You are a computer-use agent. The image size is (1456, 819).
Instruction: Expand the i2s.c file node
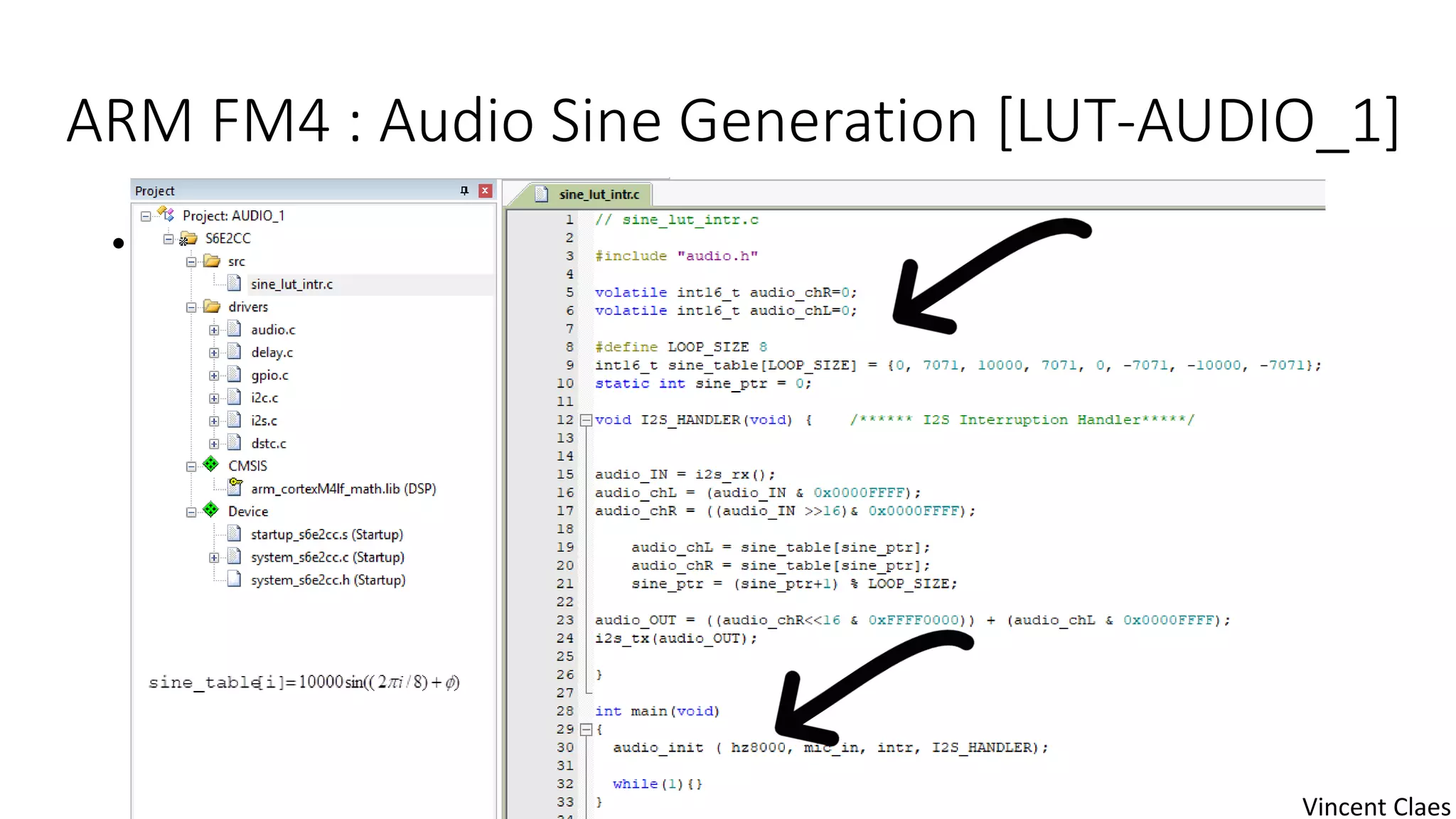pyautogui.click(x=214, y=421)
